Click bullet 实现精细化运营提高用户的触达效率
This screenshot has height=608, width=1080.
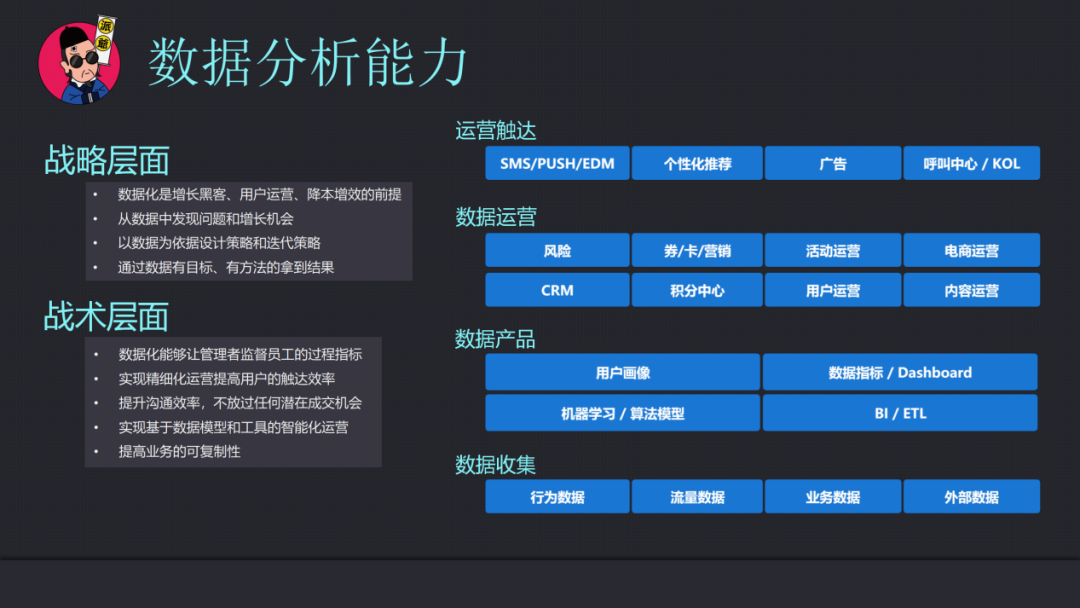click(227, 379)
